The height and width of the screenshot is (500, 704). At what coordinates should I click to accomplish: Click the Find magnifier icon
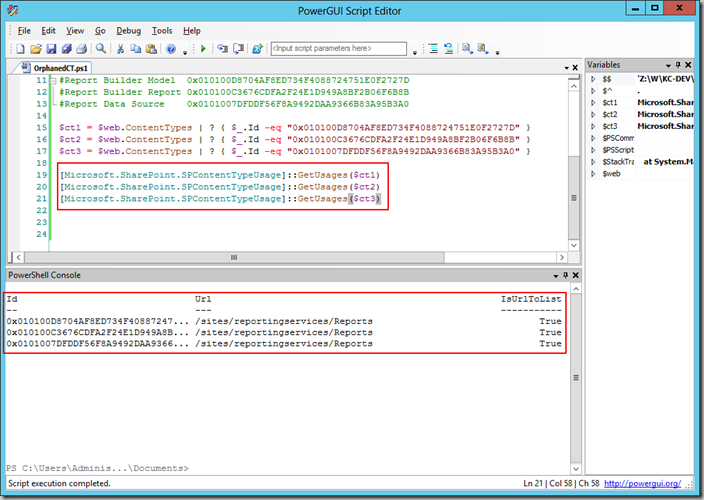tap(101, 48)
